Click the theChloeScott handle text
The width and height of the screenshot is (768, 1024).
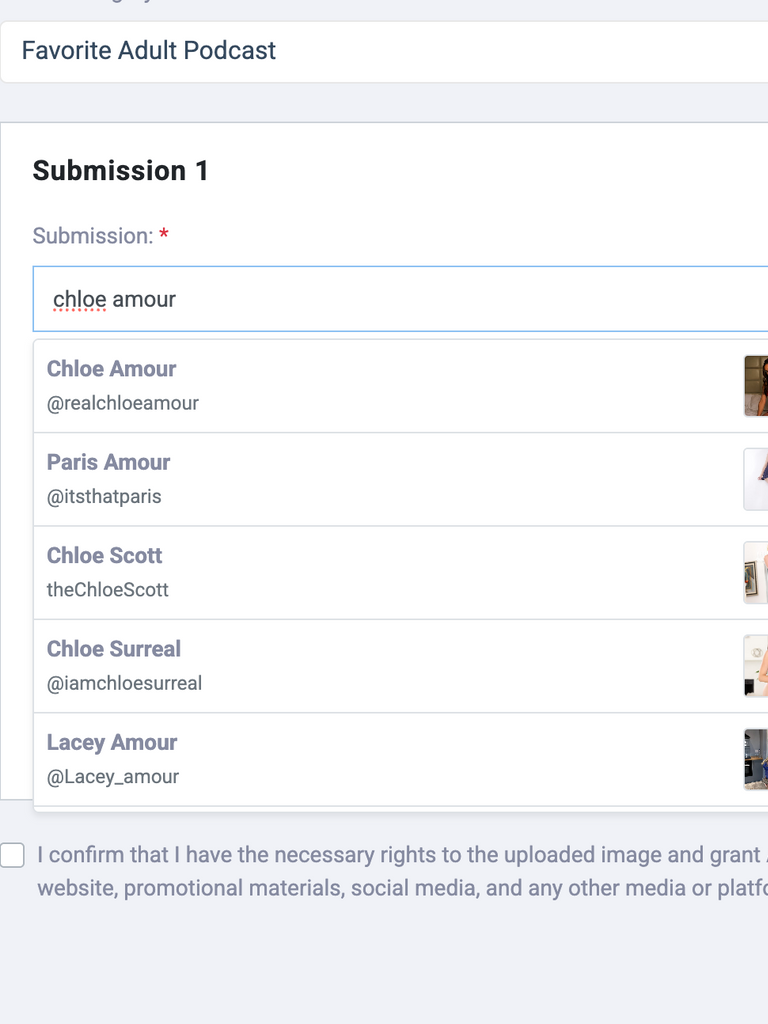(x=108, y=590)
